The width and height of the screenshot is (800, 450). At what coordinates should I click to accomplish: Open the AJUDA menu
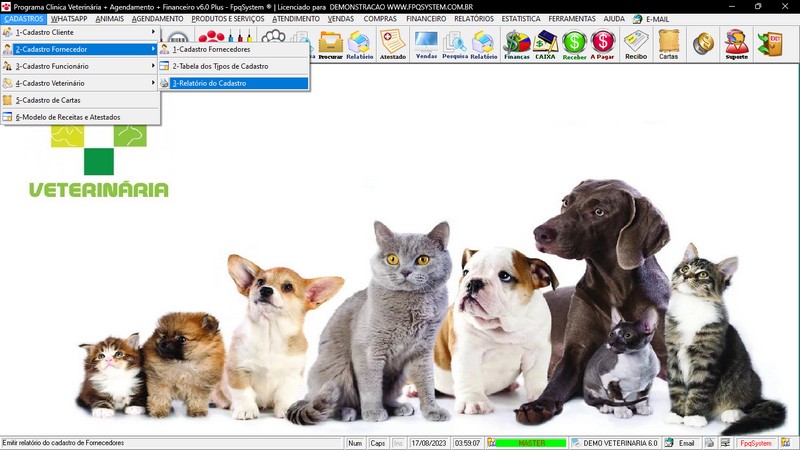[x=614, y=19]
